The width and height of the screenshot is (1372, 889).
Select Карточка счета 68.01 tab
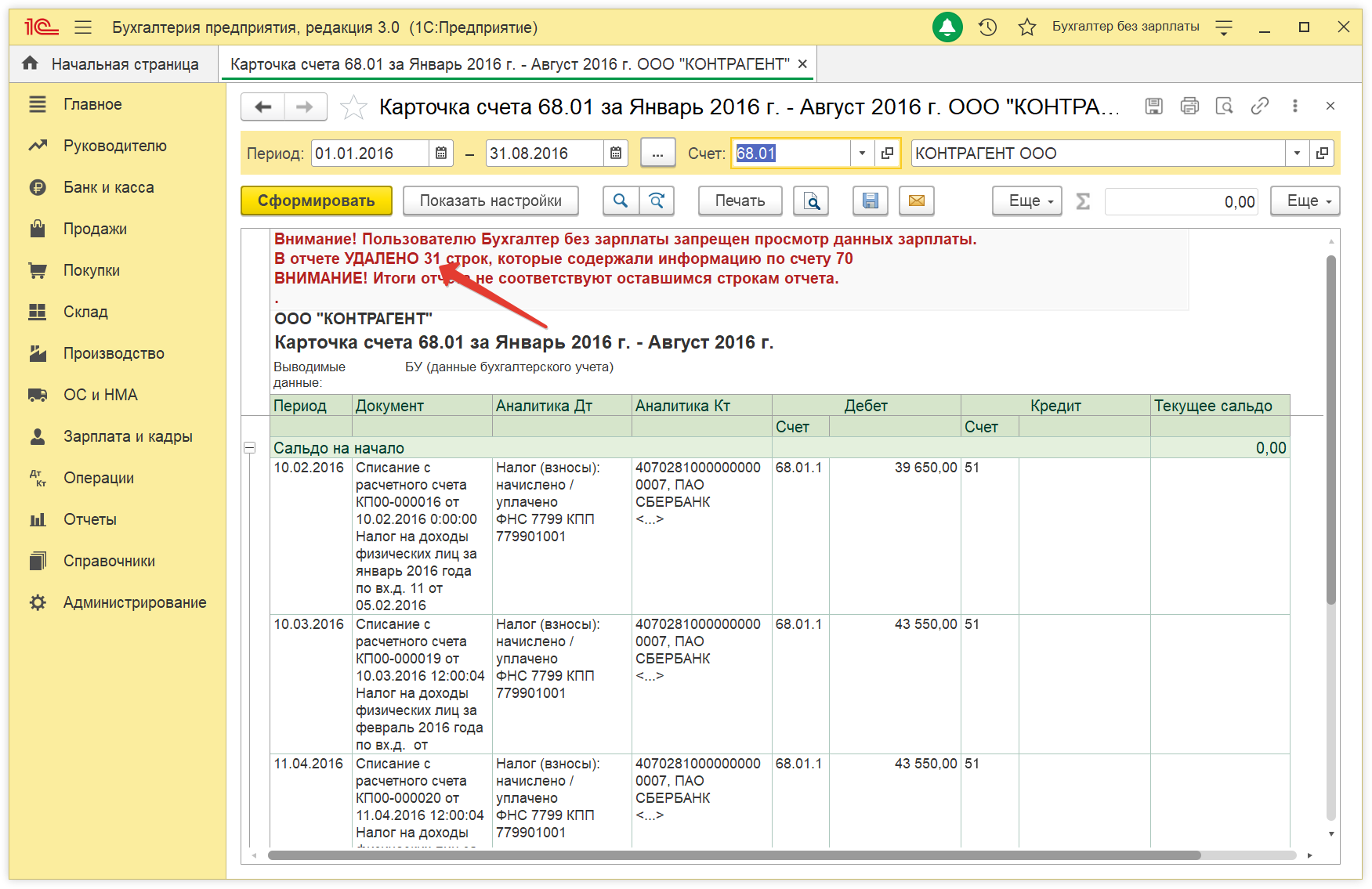(510, 64)
